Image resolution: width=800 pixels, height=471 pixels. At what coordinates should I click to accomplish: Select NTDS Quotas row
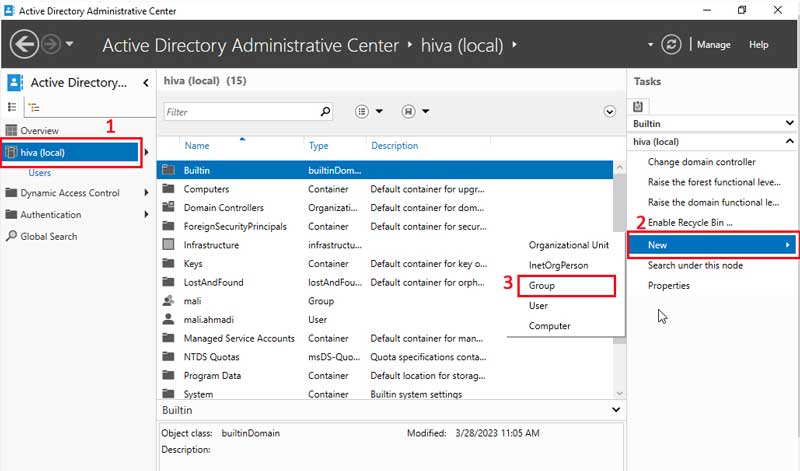[x=385, y=357]
